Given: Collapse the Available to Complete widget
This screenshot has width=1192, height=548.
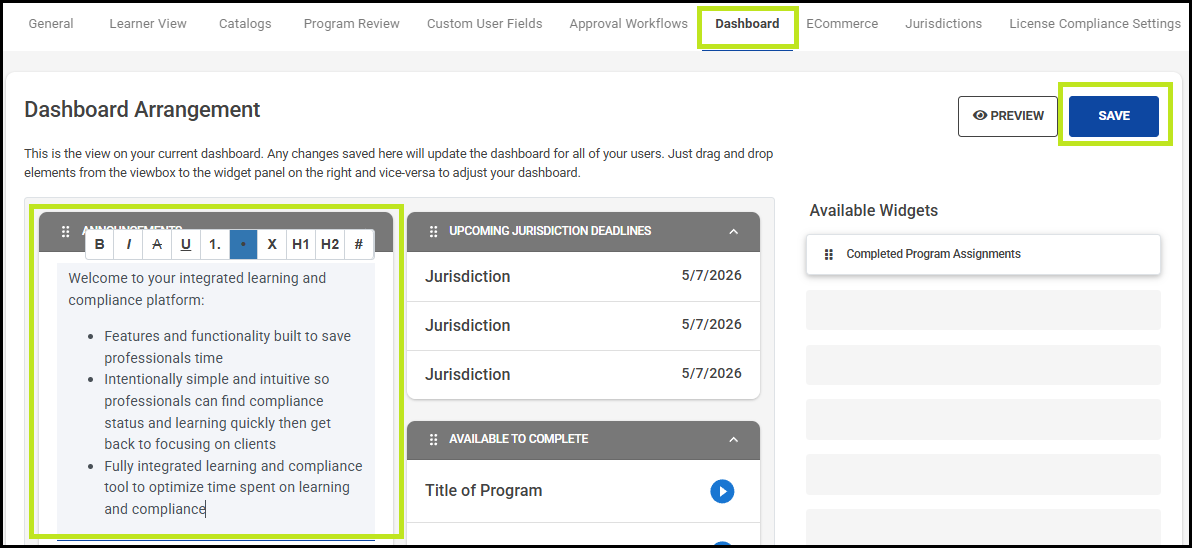Looking at the screenshot, I should (733, 440).
